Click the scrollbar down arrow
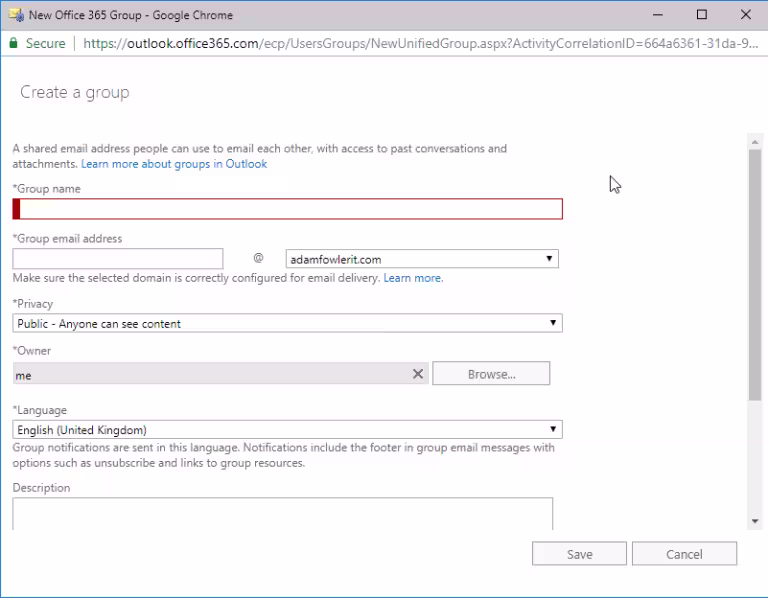The height and width of the screenshot is (598, 768). (x=755, y=521)
